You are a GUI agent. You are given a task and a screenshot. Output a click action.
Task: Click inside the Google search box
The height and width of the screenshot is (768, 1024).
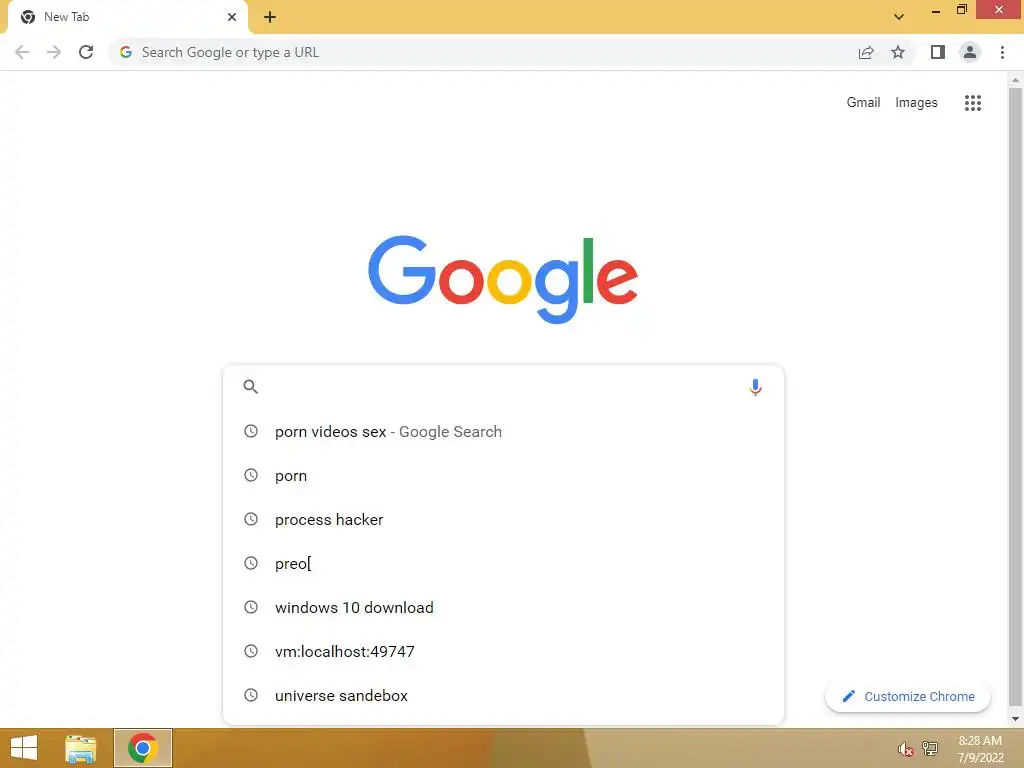coord(503,387)
